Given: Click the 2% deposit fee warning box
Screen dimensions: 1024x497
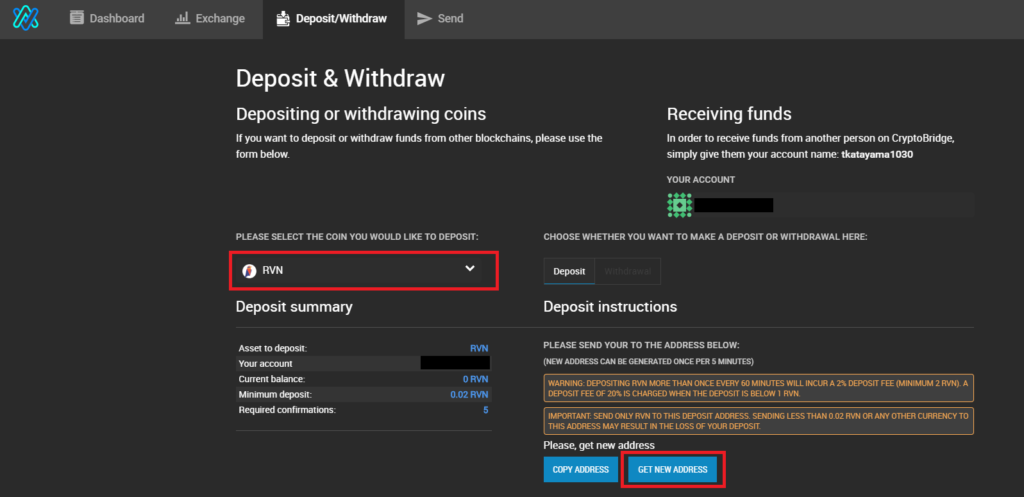Looking at the screenshot, I should 758,388.
